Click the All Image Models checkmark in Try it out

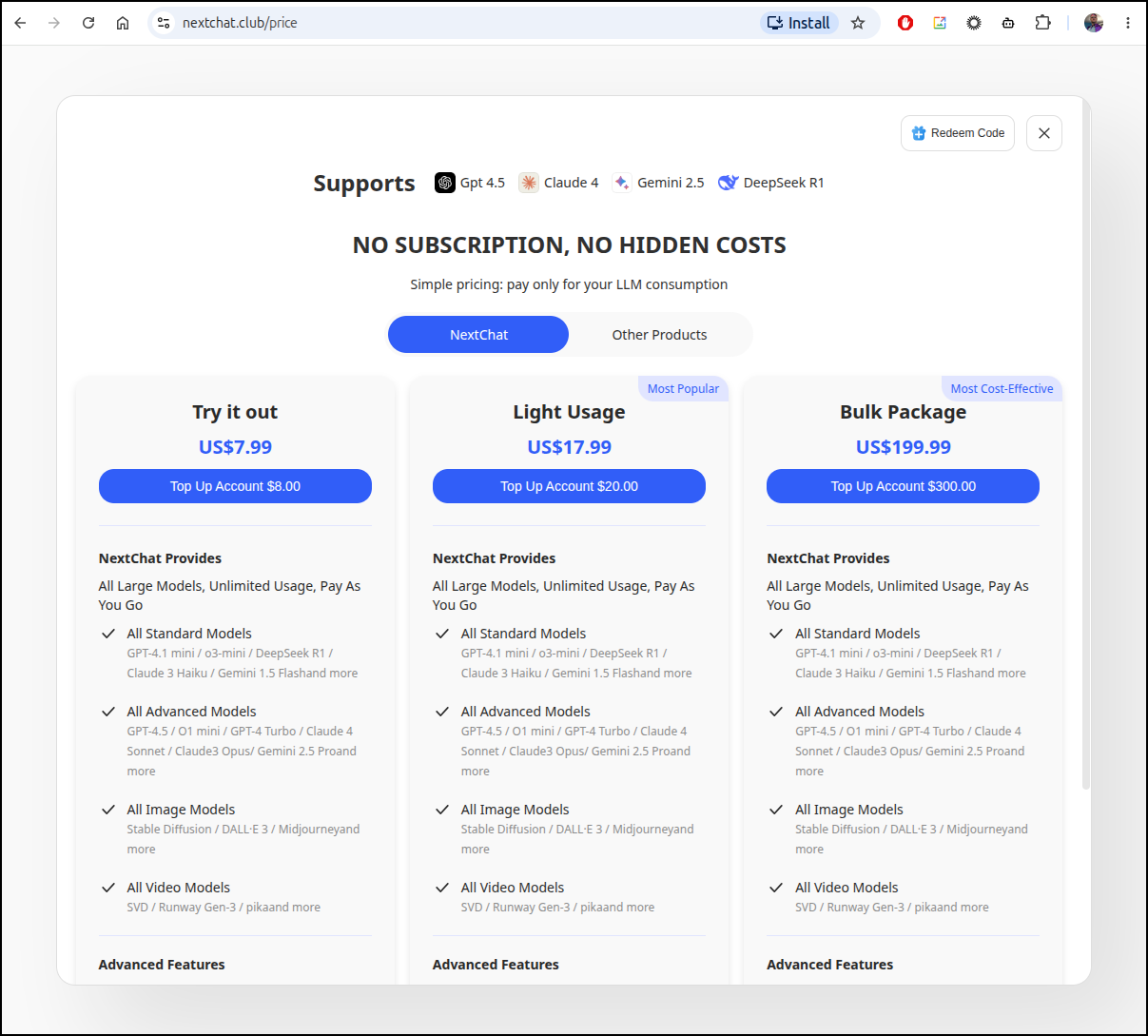point(107,810)
